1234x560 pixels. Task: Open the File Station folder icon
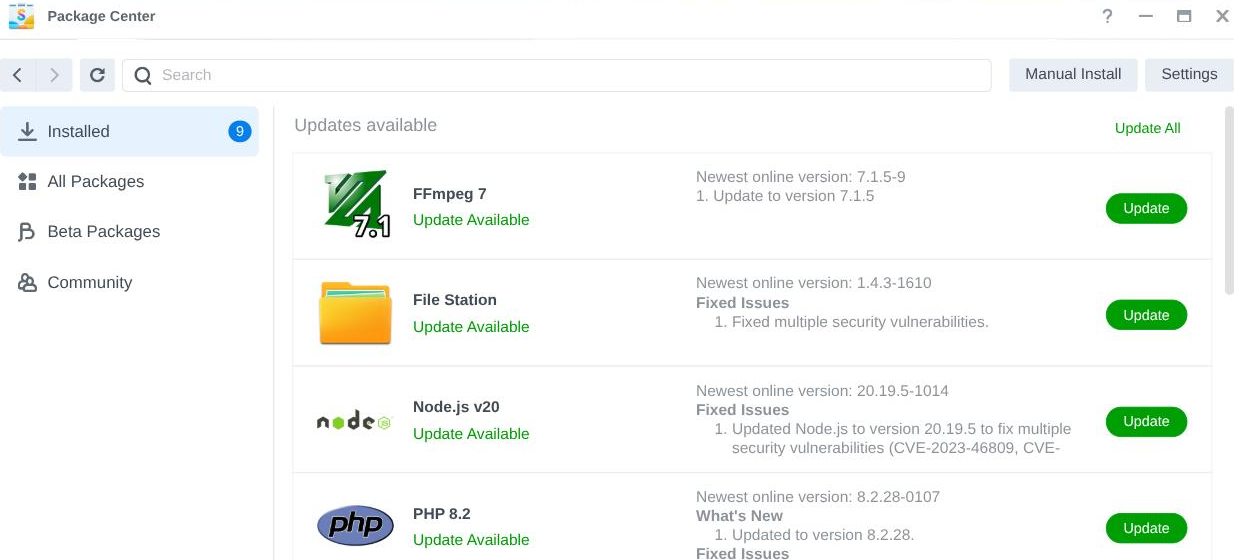coord(355,313)
